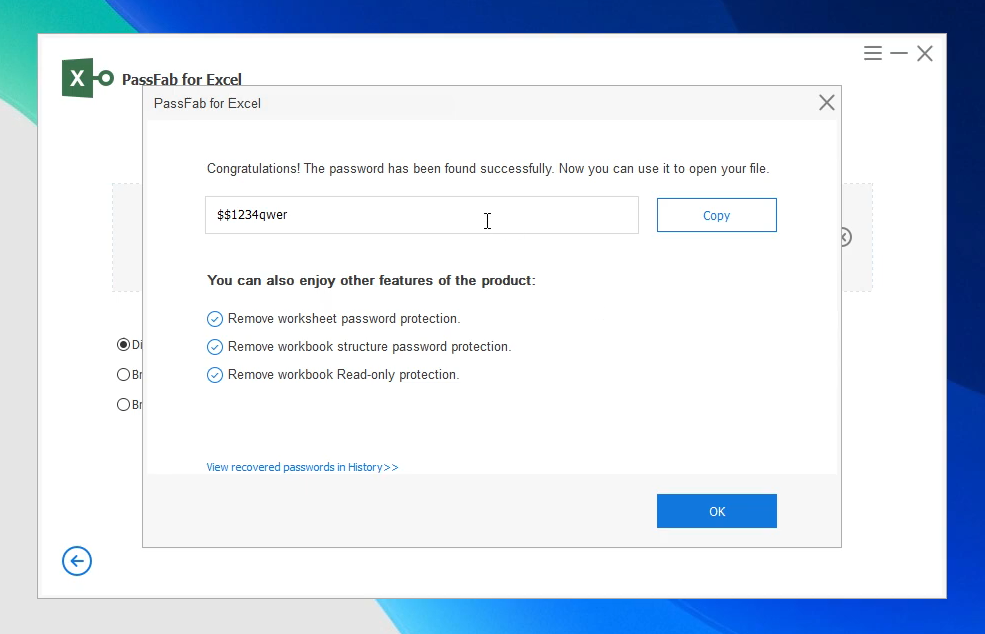Click checkmark icon beside workbook structure protection
Image resolution: width=985 pixels, height=634 pixels.
click(215, 347)
